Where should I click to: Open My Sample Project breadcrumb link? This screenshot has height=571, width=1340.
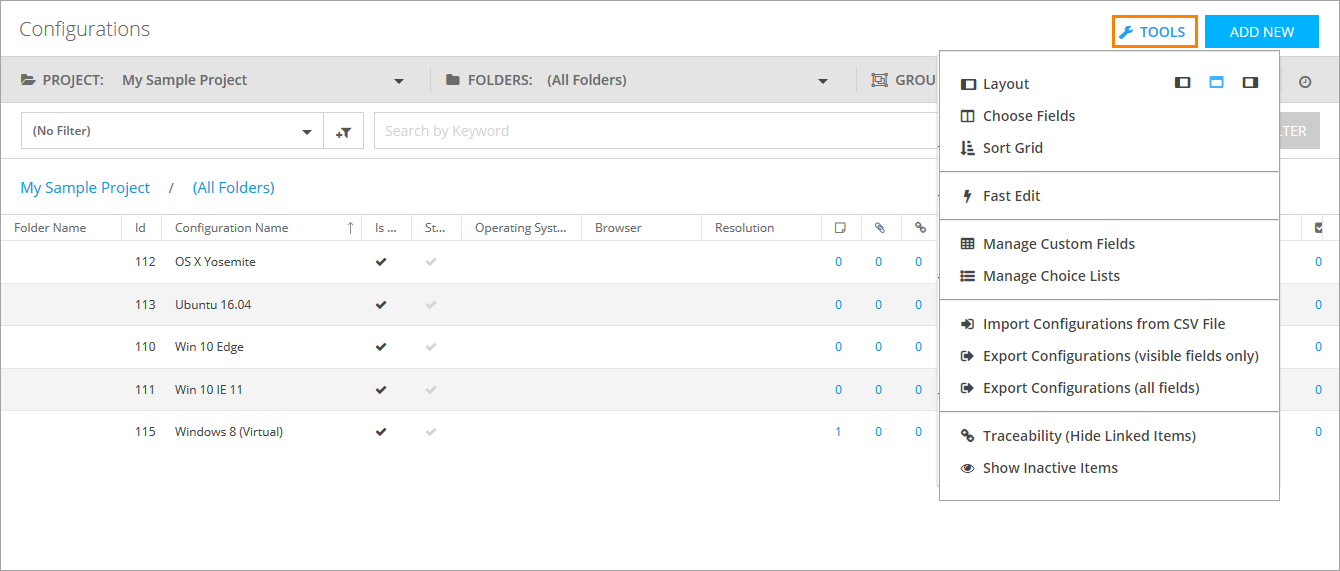(x=85, y=188)
